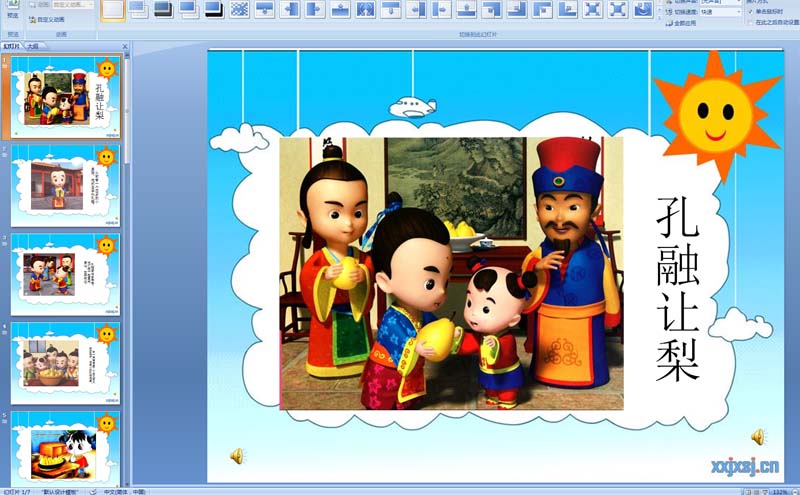
Task: Expand the transition gallery scroll arrow
Action: click(x=659, y=16)
